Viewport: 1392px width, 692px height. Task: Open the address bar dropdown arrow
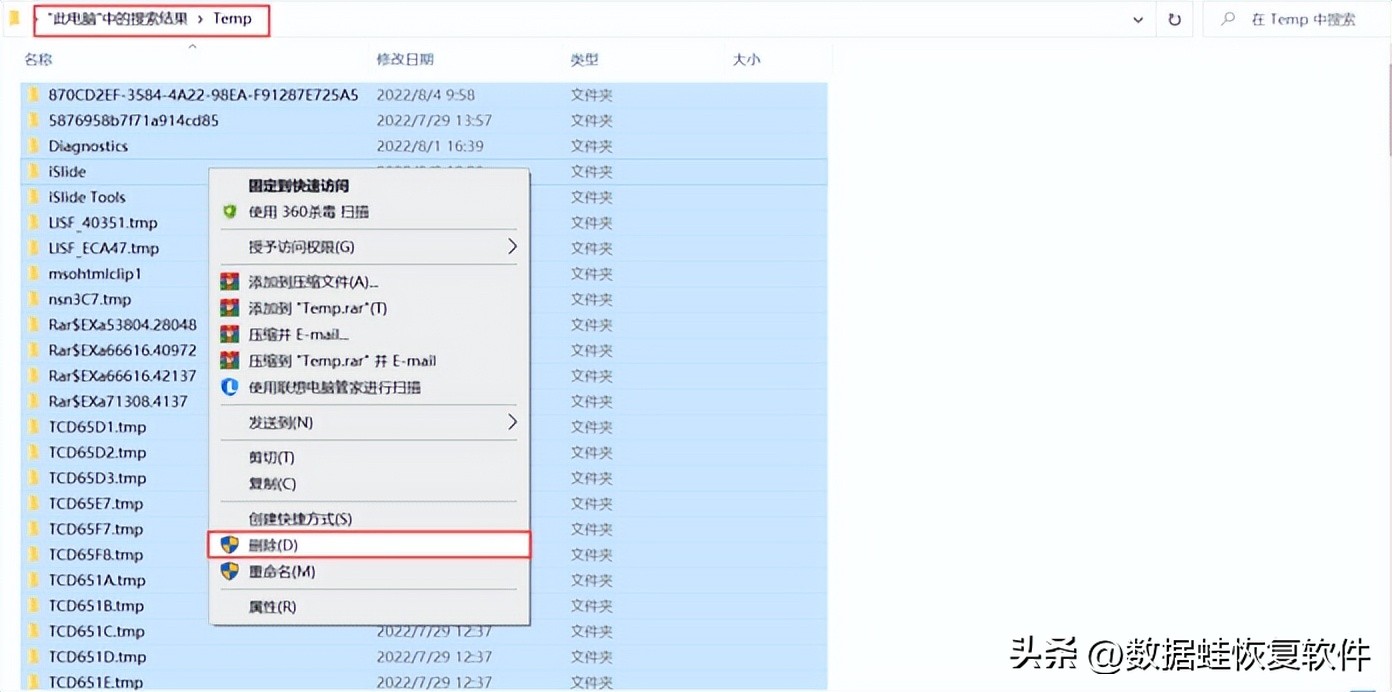click(x=1137, y=19)
